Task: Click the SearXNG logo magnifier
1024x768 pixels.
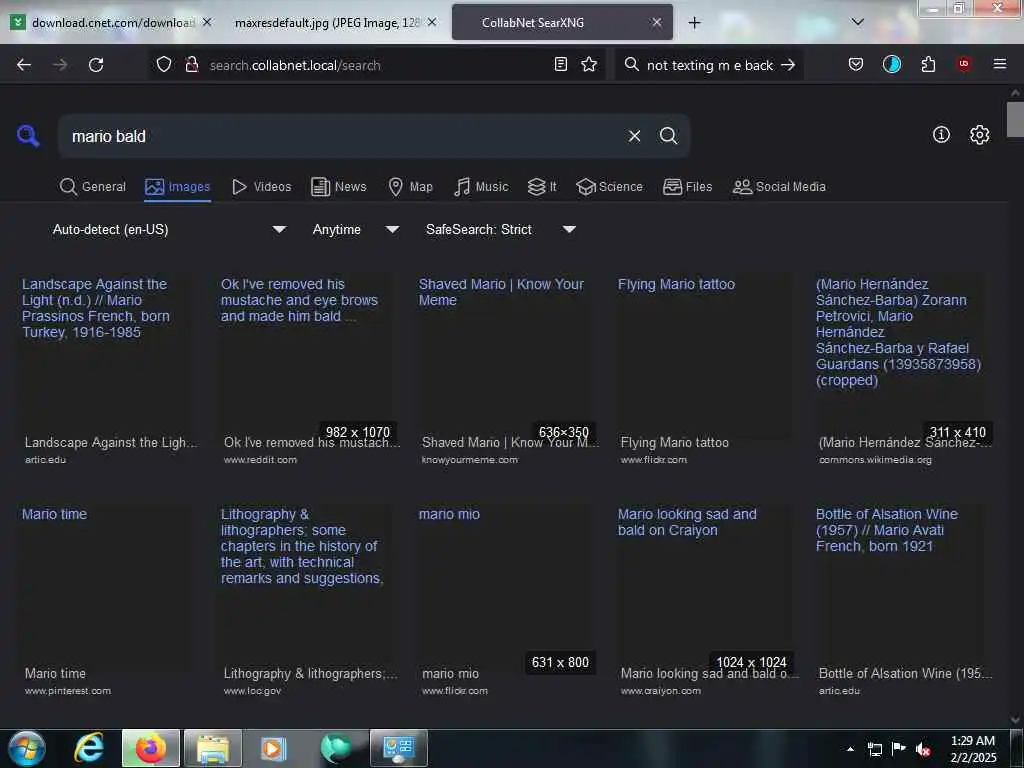Action: tap(28, 136)
